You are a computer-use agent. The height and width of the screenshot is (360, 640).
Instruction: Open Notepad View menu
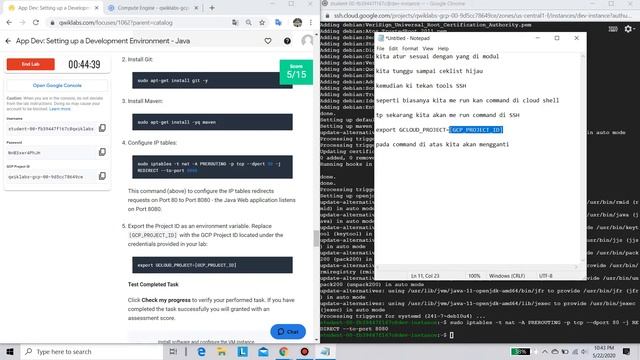[x=428, y=48]
